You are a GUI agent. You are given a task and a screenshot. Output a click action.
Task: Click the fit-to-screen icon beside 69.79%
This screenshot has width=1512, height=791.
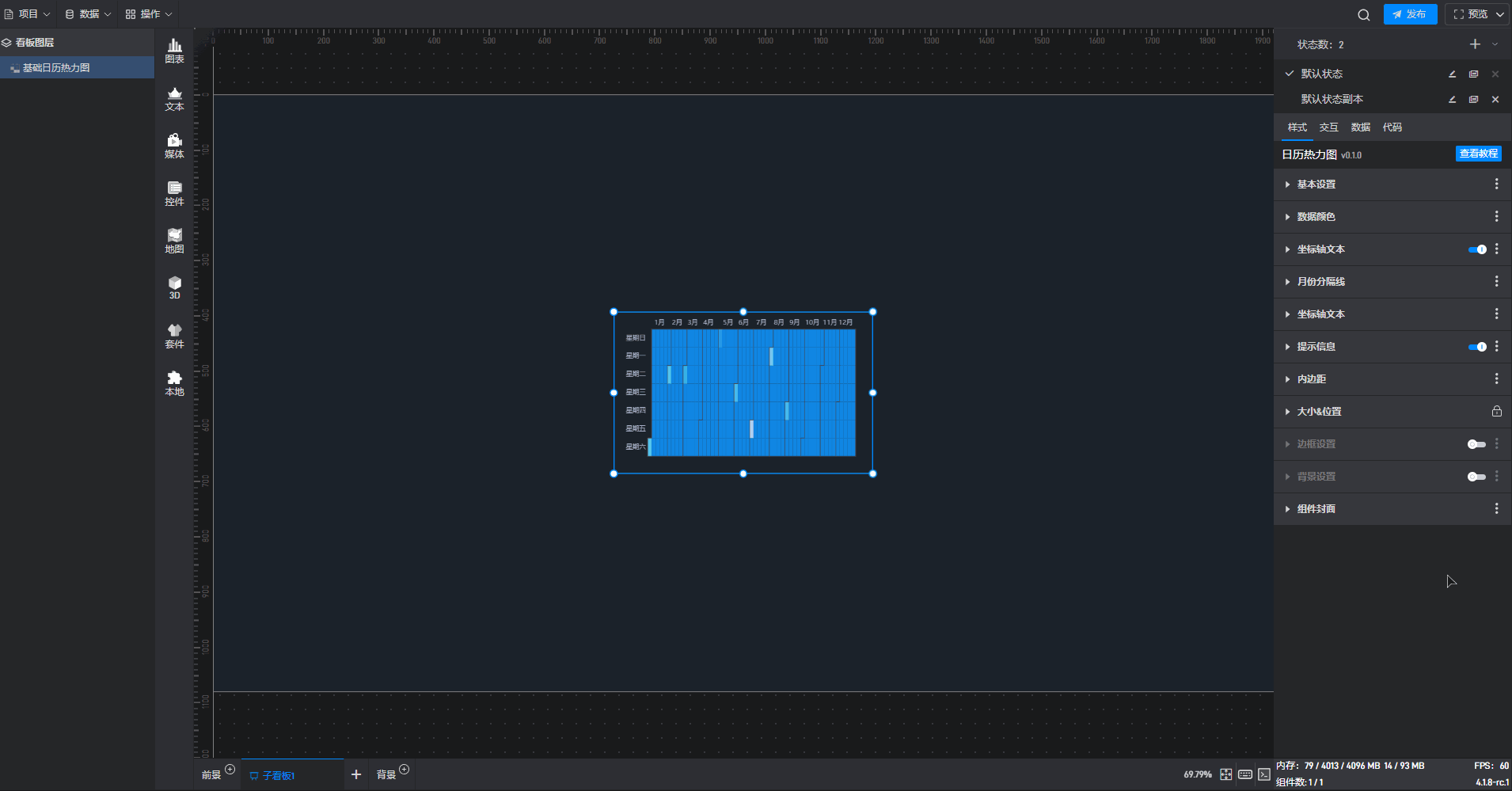pos(1225,774)
